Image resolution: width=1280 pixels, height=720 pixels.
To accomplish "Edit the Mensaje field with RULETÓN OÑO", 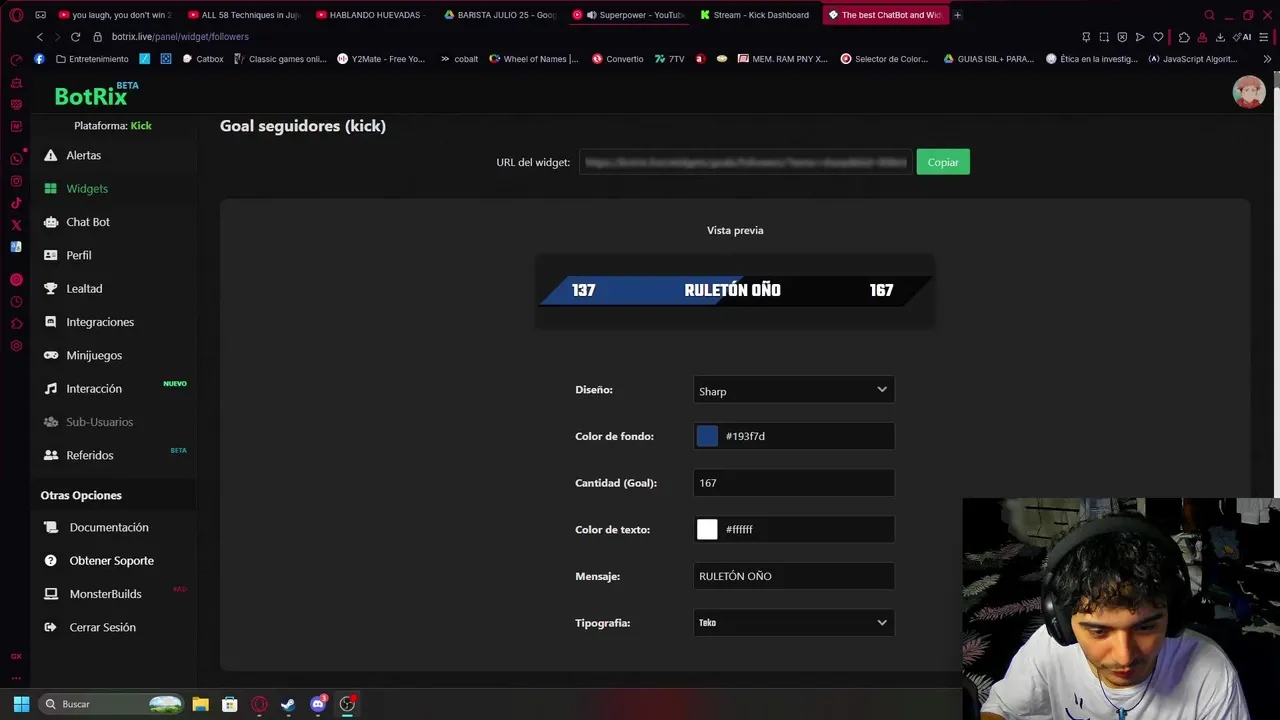I will pyautogui.click(x=794, y=576).
